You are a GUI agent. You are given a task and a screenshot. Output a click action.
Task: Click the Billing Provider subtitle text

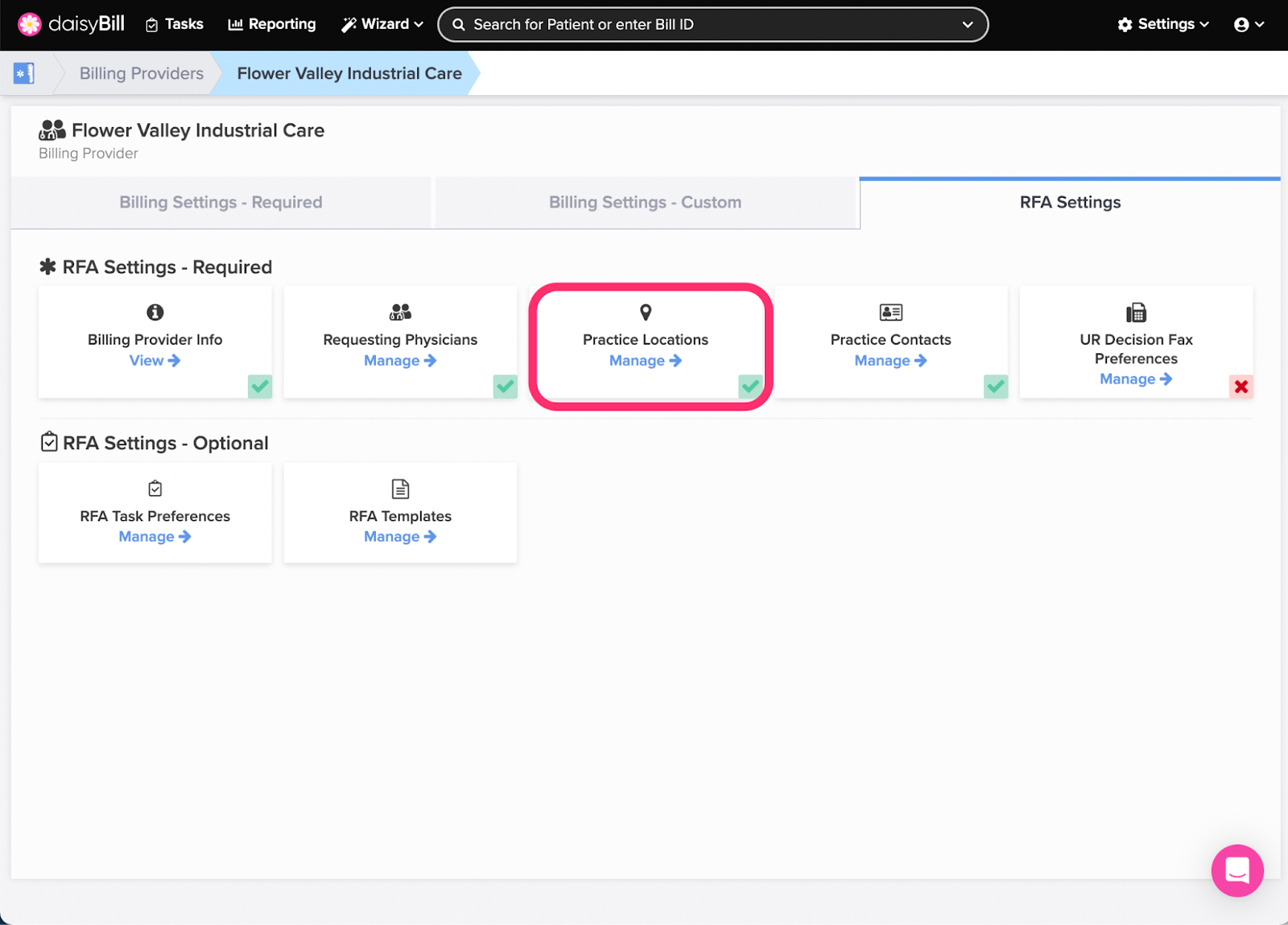[x=89, y=154]
